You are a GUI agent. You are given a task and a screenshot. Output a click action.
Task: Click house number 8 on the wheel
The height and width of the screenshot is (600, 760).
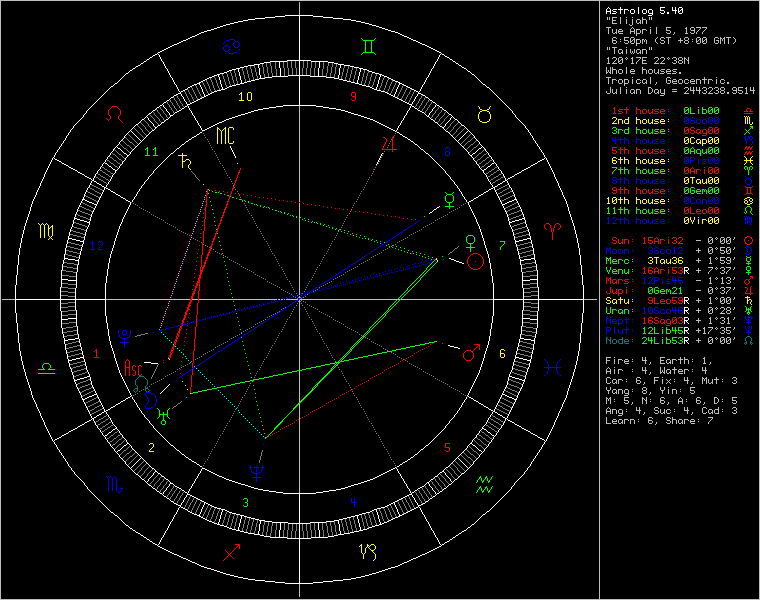point(447,152)
